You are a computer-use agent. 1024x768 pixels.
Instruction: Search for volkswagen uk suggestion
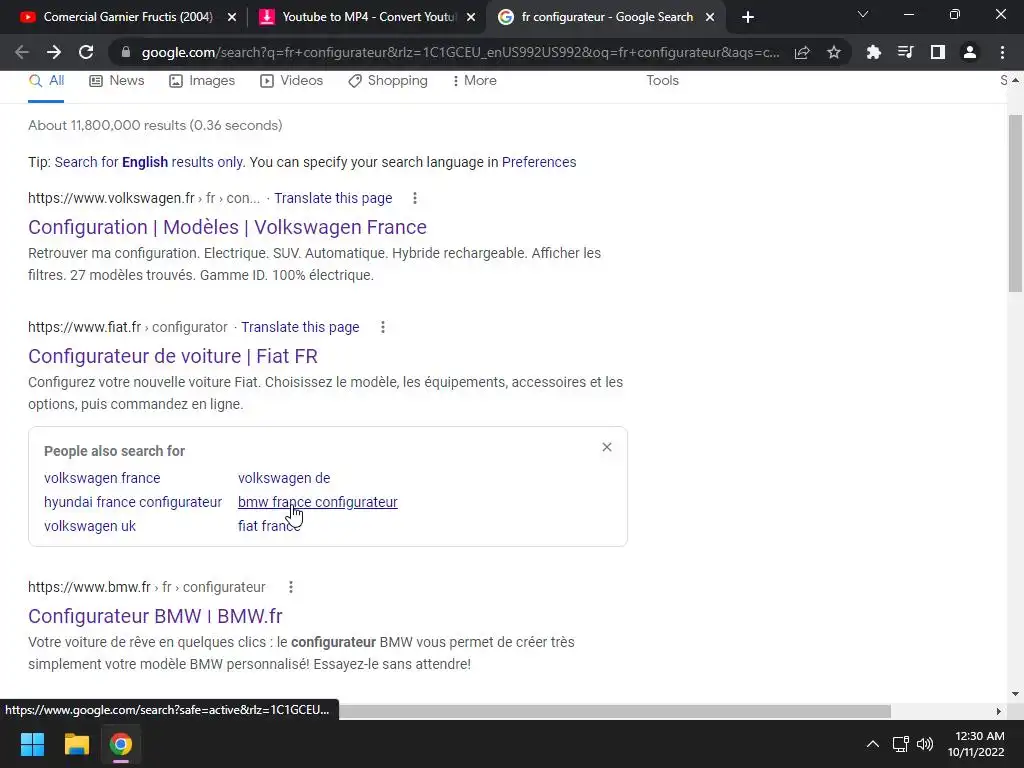(x=90, y=526)
